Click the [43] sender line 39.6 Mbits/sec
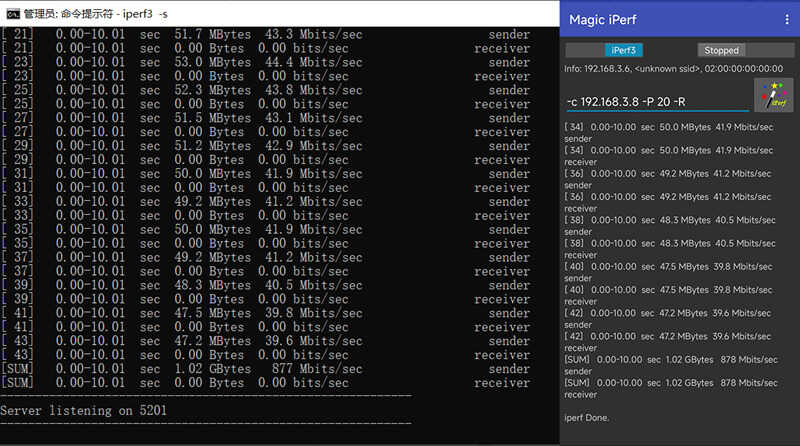 click(x=265, y=340)
